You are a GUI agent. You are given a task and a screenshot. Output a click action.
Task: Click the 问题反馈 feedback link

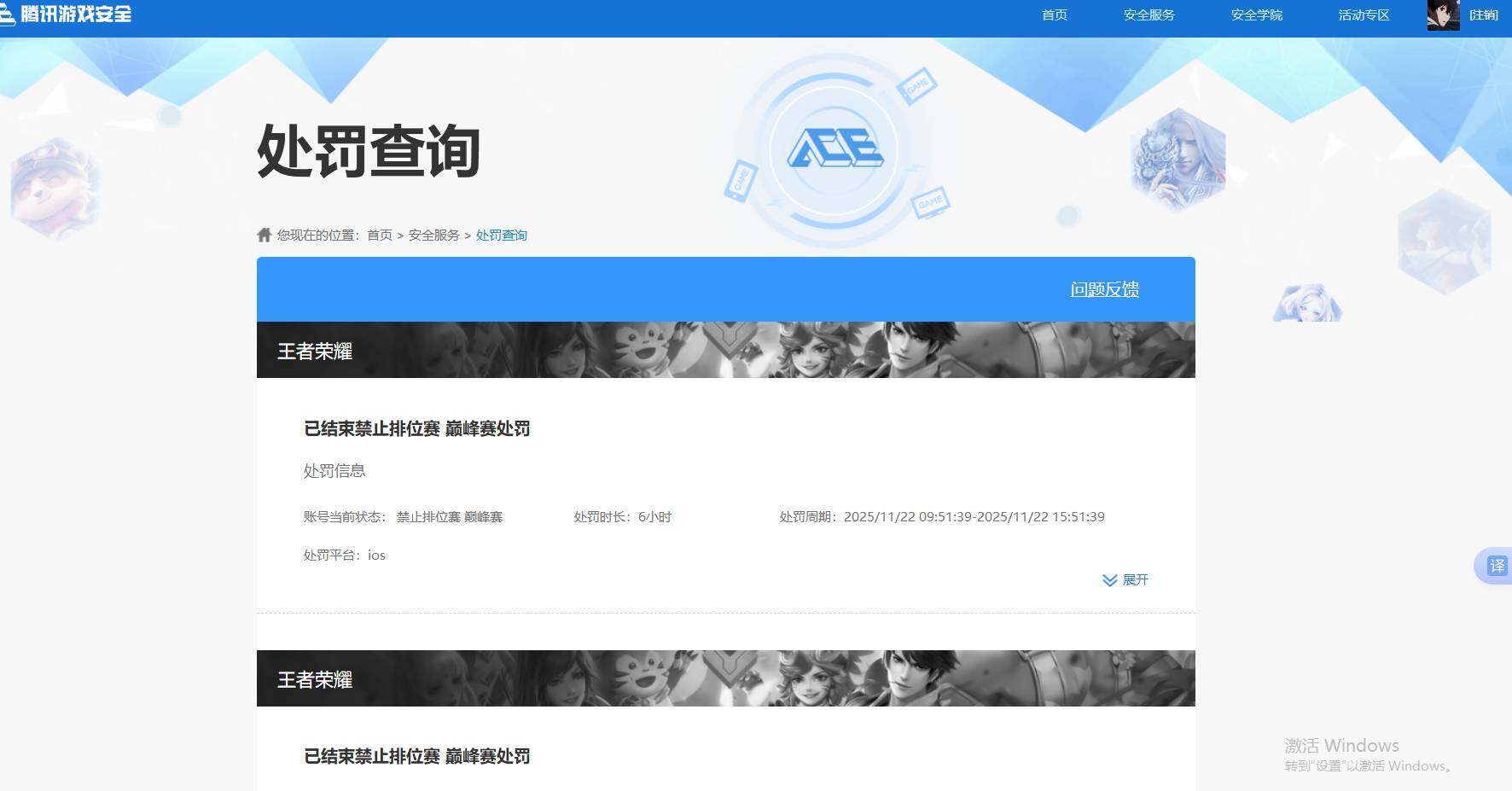click(1105, 289)
